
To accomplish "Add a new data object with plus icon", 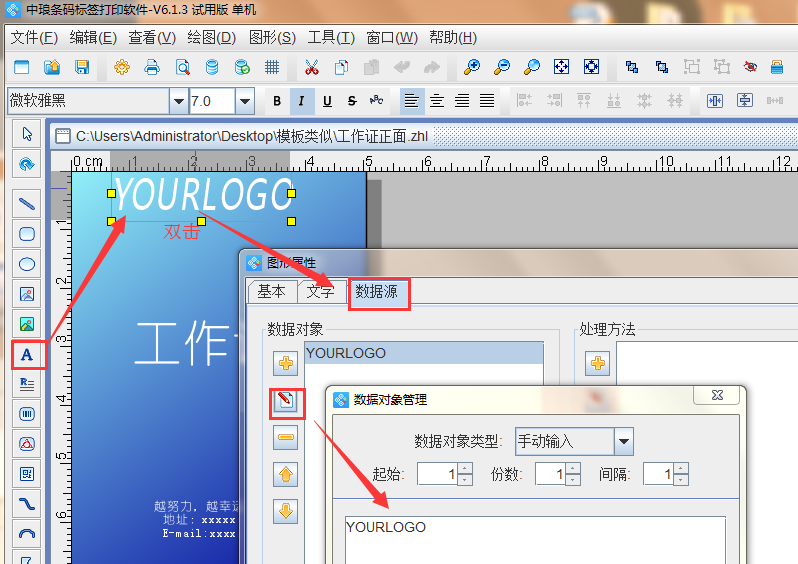I will coord(286,363).
